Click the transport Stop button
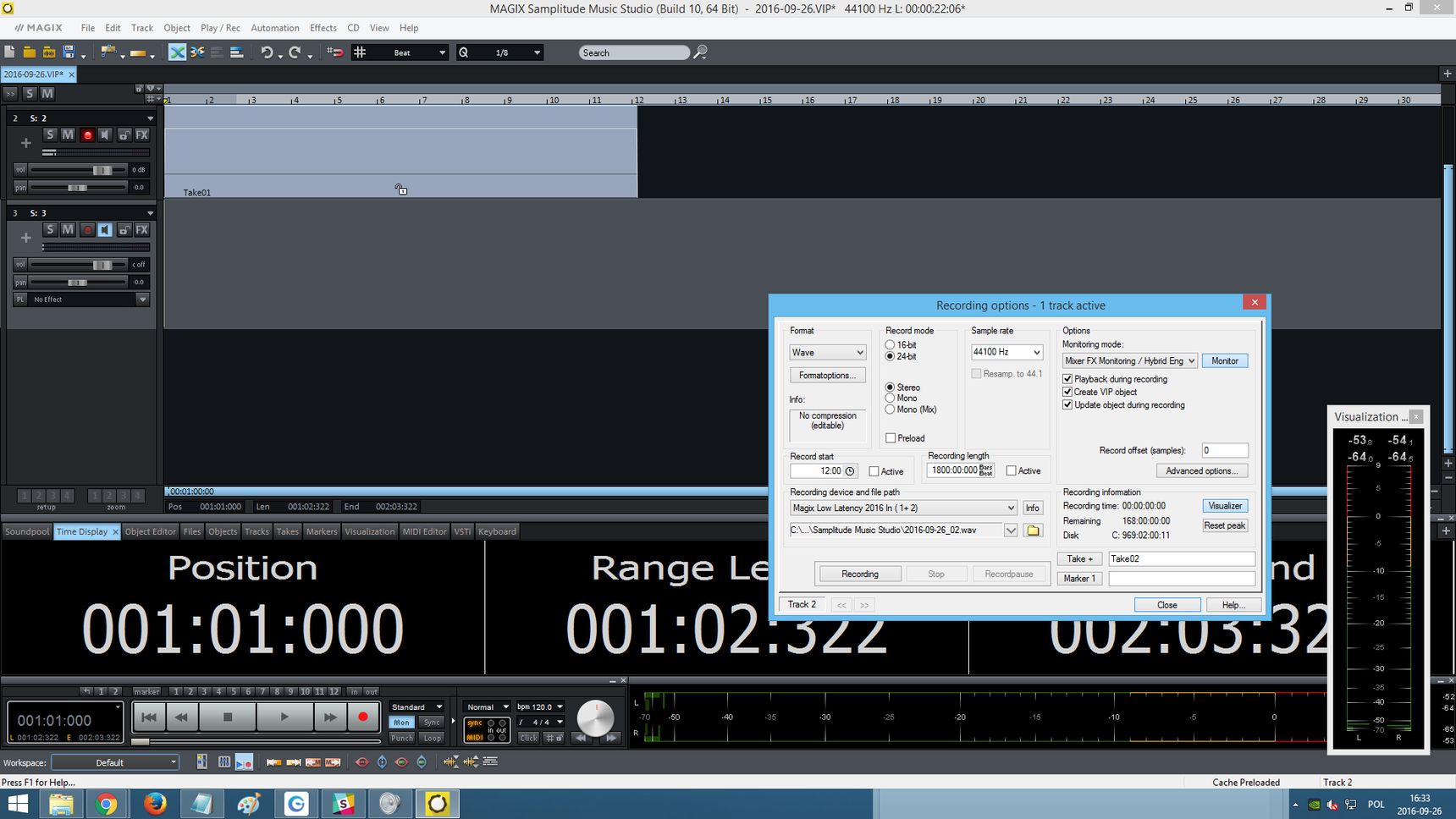The height and width of the screenshot is (819, 1456). coord(227,717)
